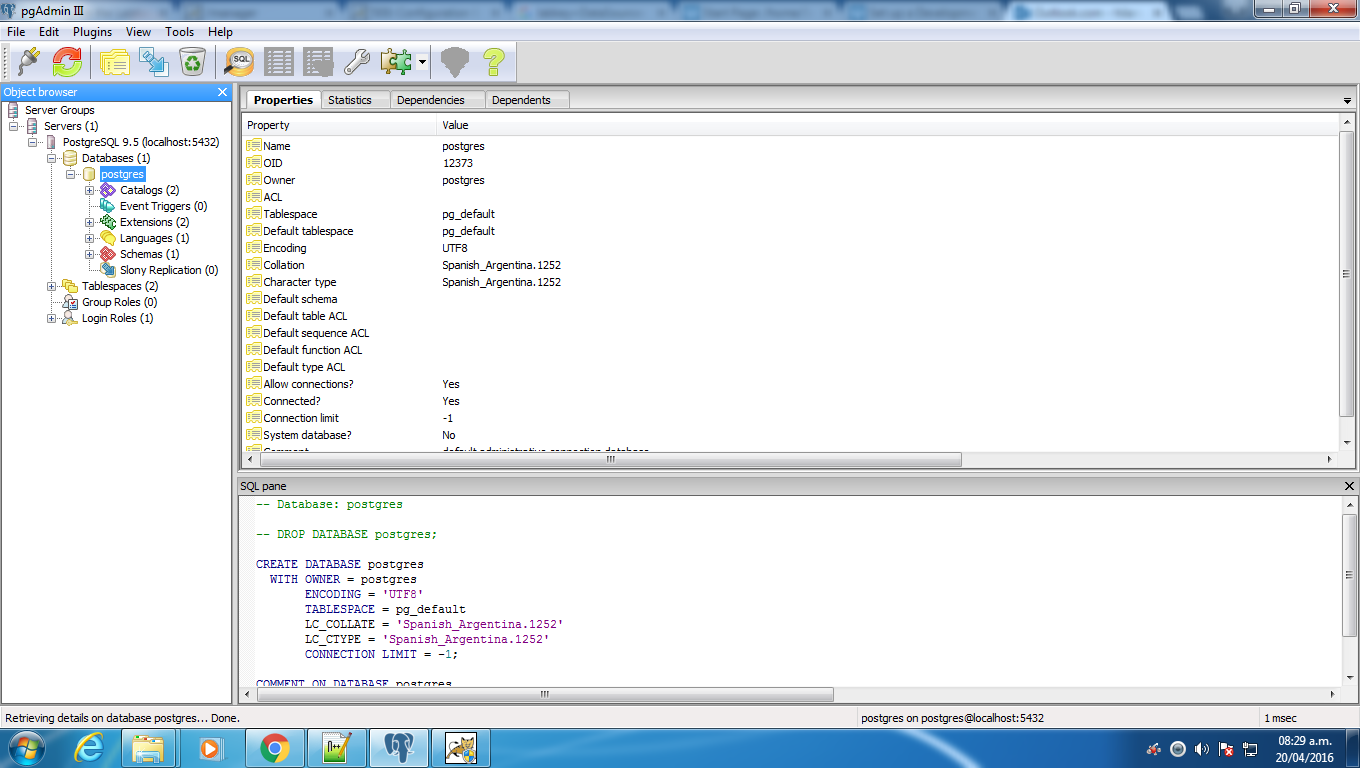Close the SQL pane
1360x768 pixels.
click(1349, 486)
